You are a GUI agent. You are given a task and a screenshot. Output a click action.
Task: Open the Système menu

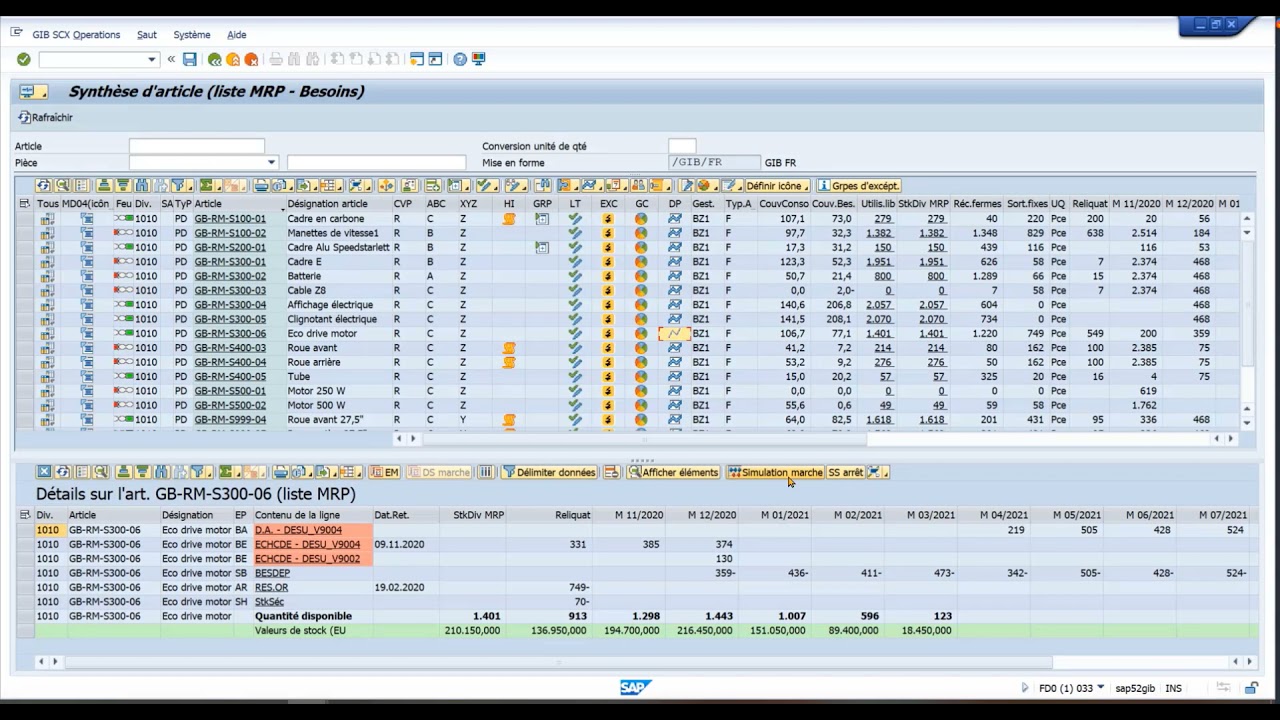pyautogui.click(x=192, y=35)
